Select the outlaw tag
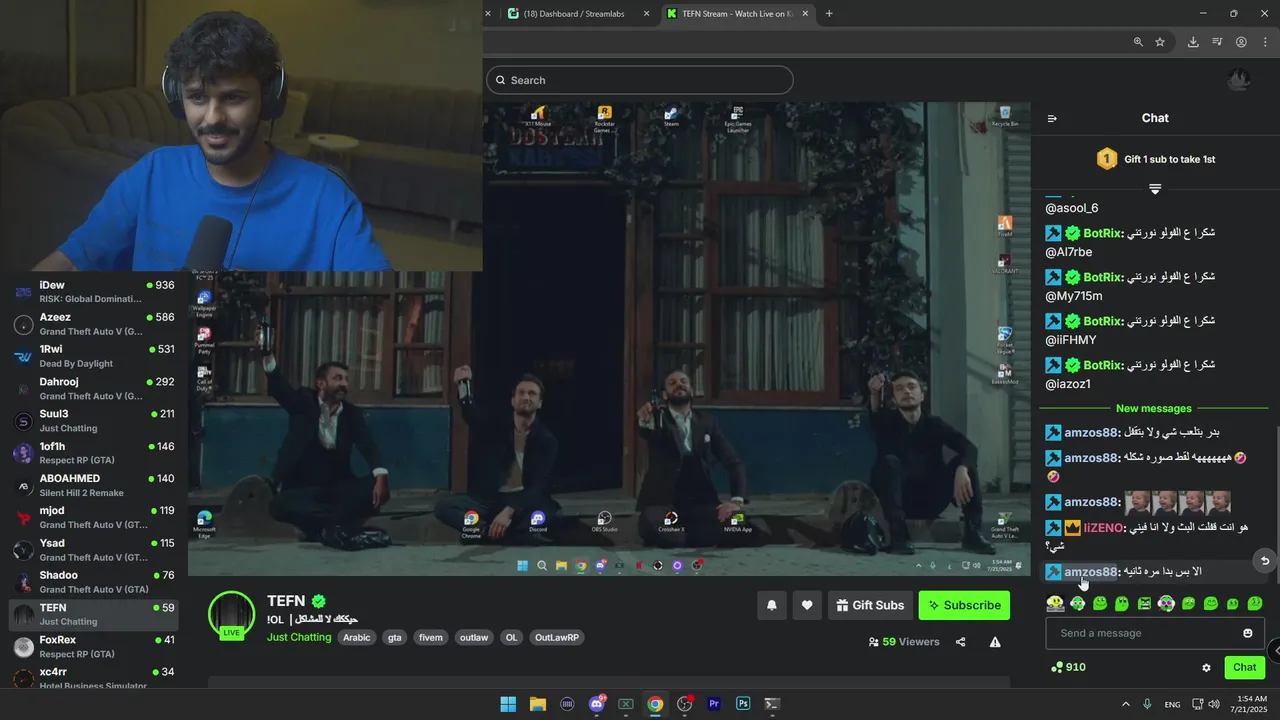The width and height of the screenshot is (1280, 720). 474,637
